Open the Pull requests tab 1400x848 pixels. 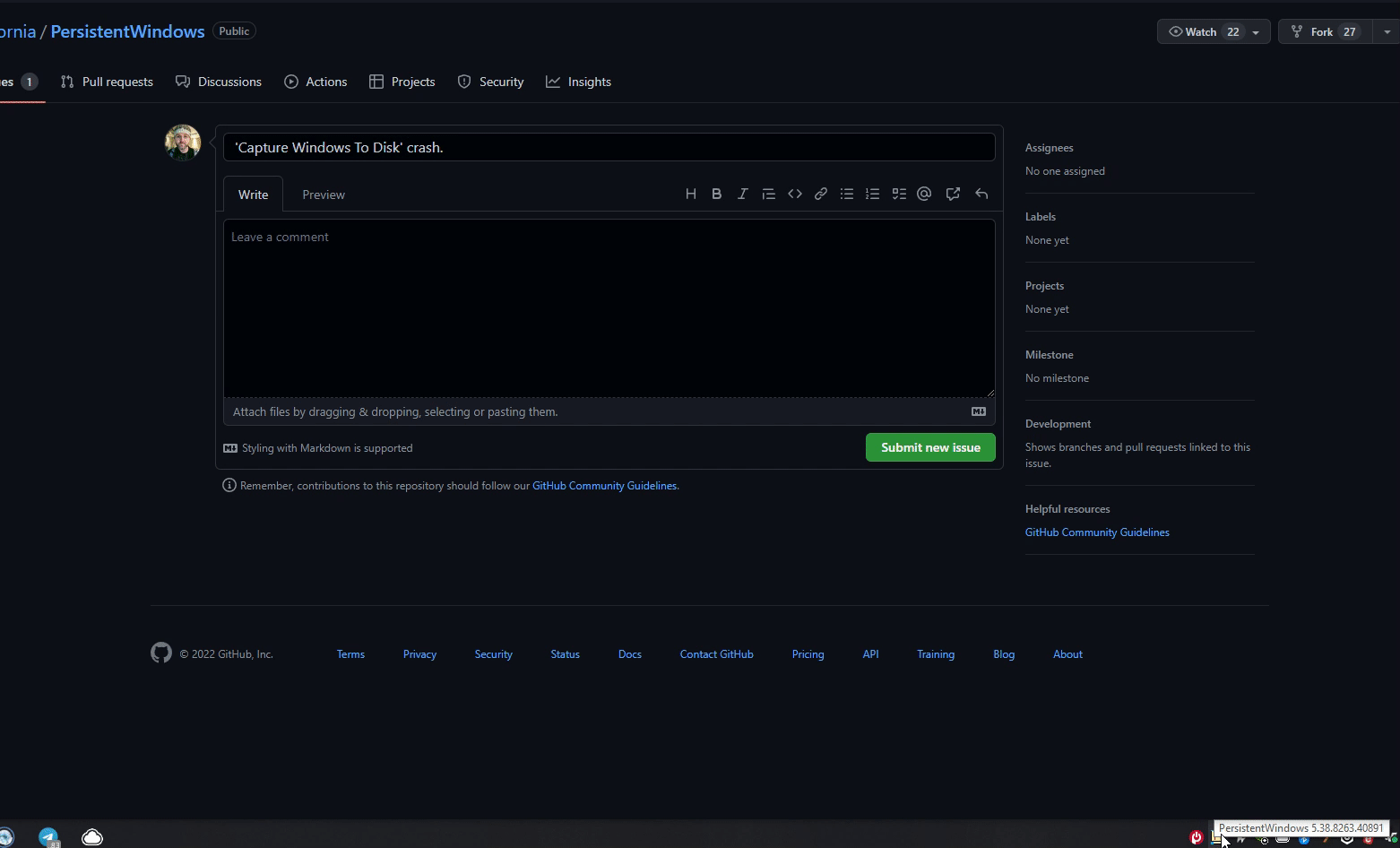[x=107, y=82]
